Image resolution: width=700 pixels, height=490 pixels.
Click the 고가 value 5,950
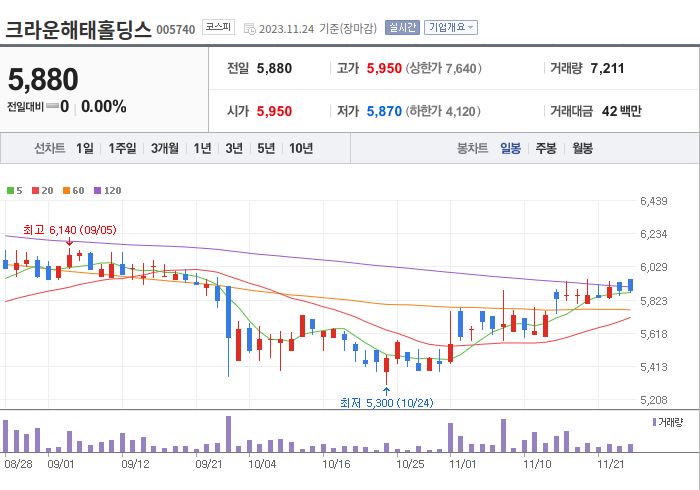tap(384, 68)
